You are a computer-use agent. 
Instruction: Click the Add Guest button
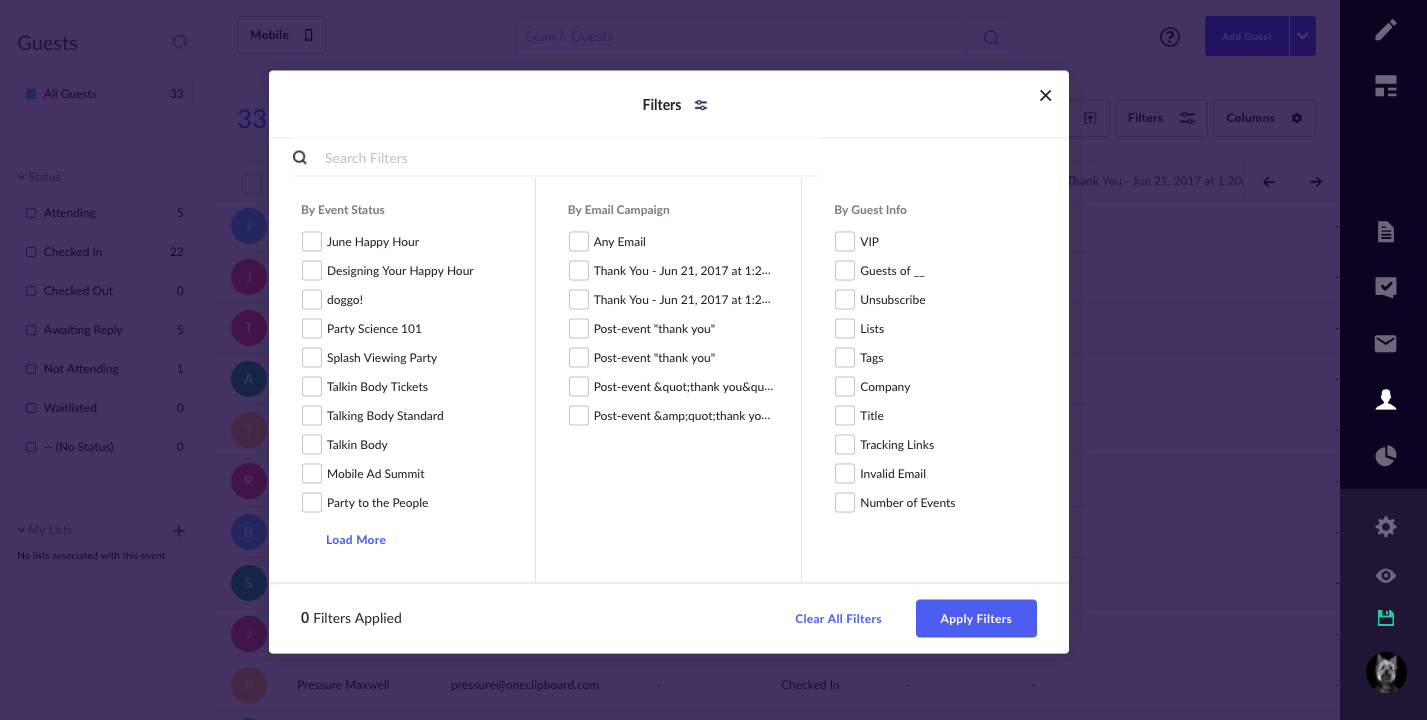tap(1247, 36)
